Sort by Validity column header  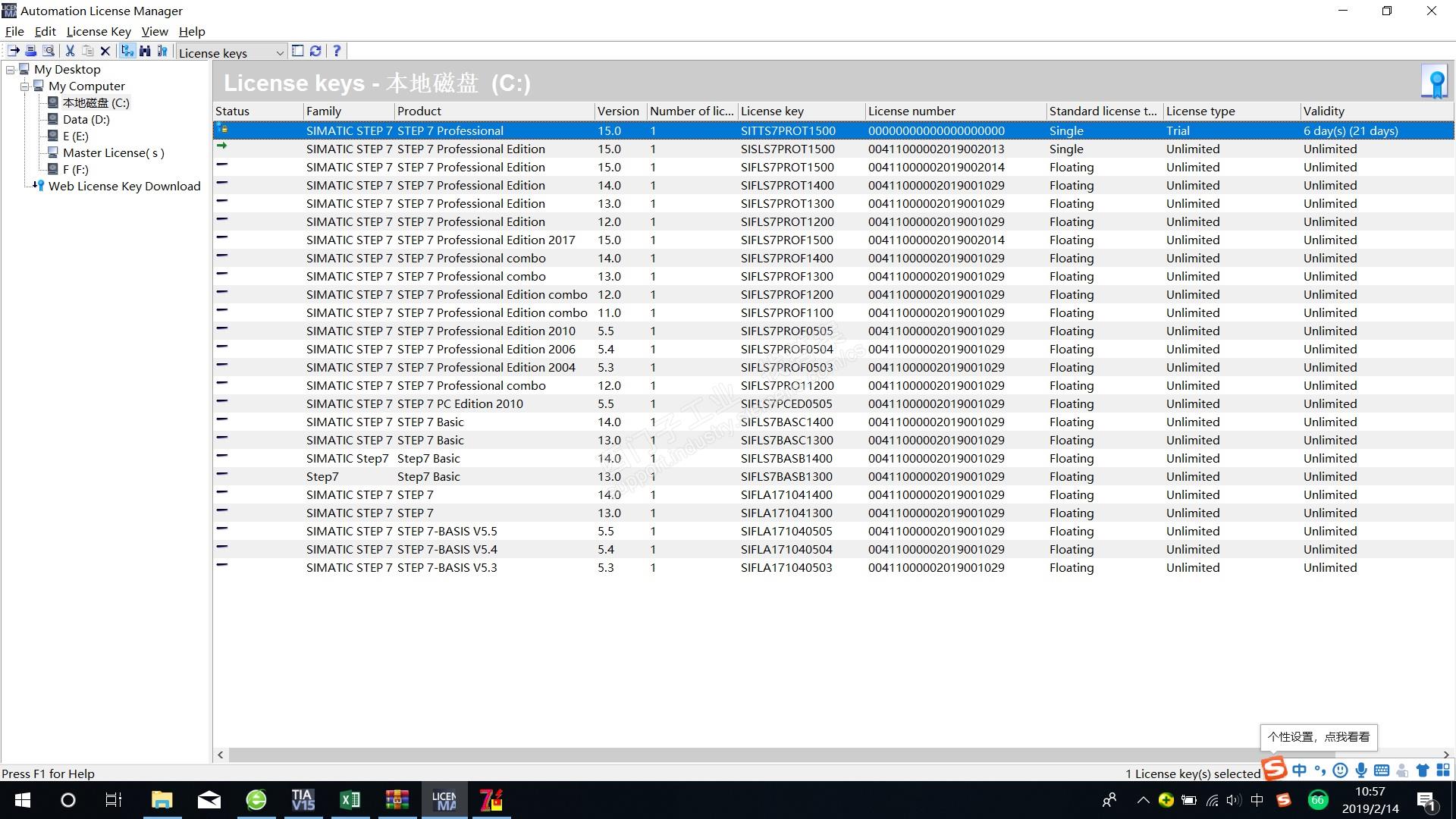coord(1323,111)
